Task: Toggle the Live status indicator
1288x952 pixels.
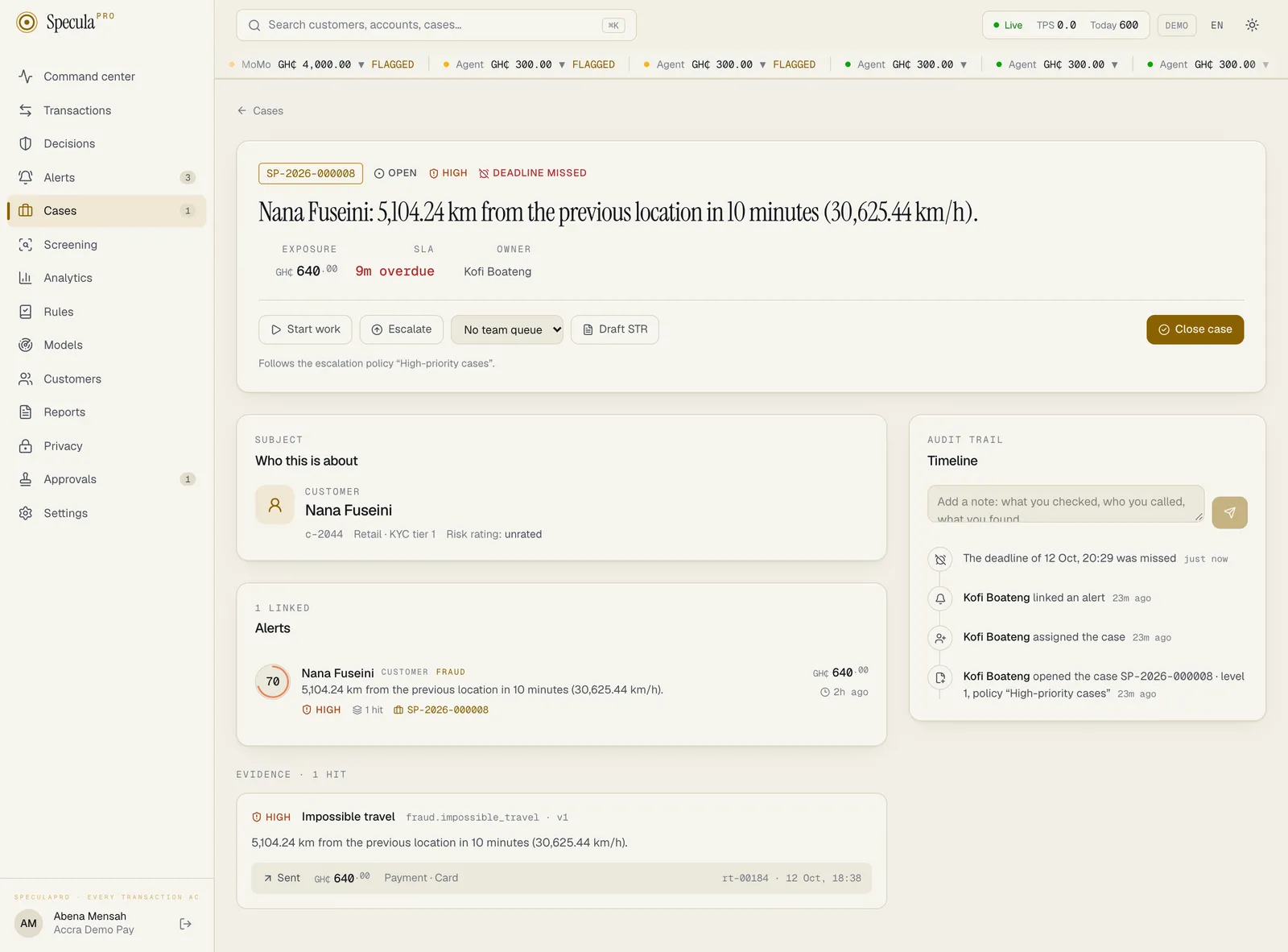Action: (1007, 25)
